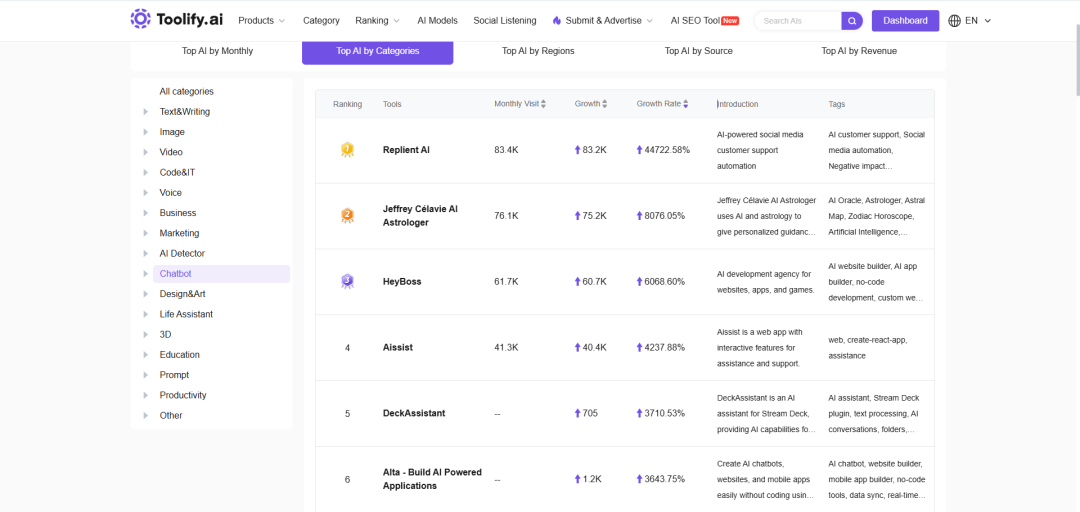Click the orange rank 2 medal

(347, 216)
